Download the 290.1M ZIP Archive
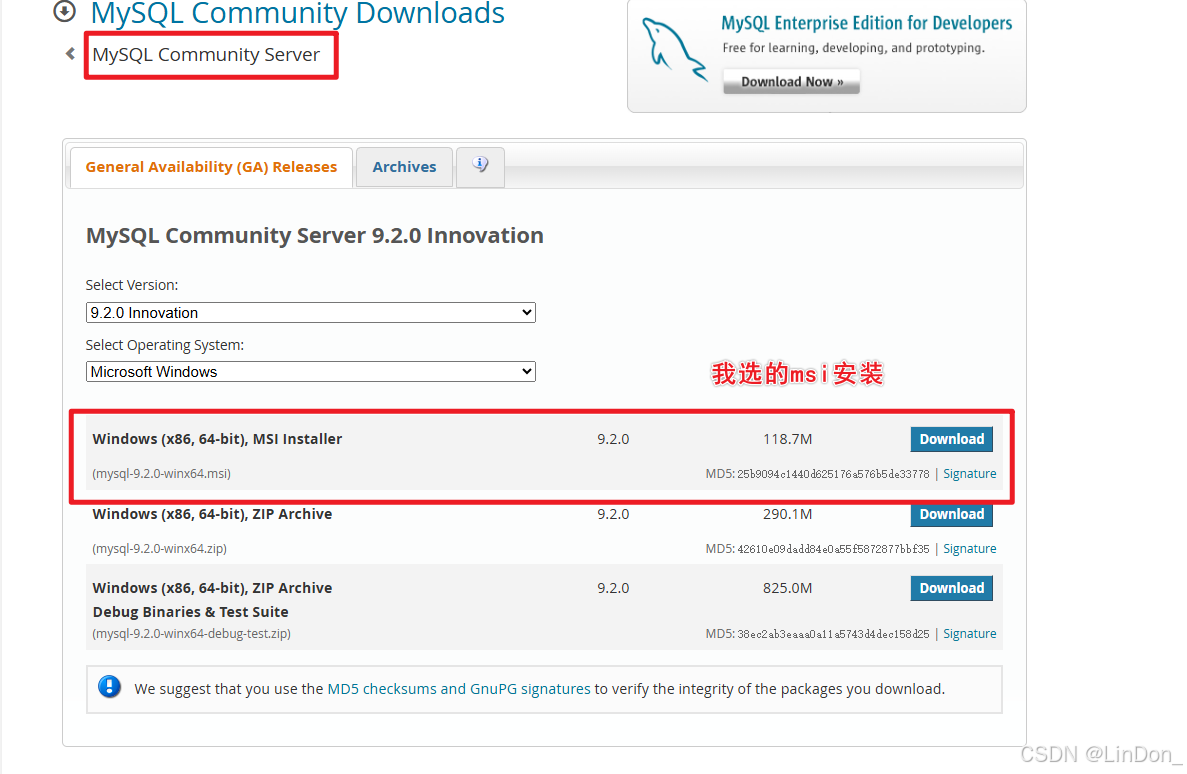 (x=952, y=514)
